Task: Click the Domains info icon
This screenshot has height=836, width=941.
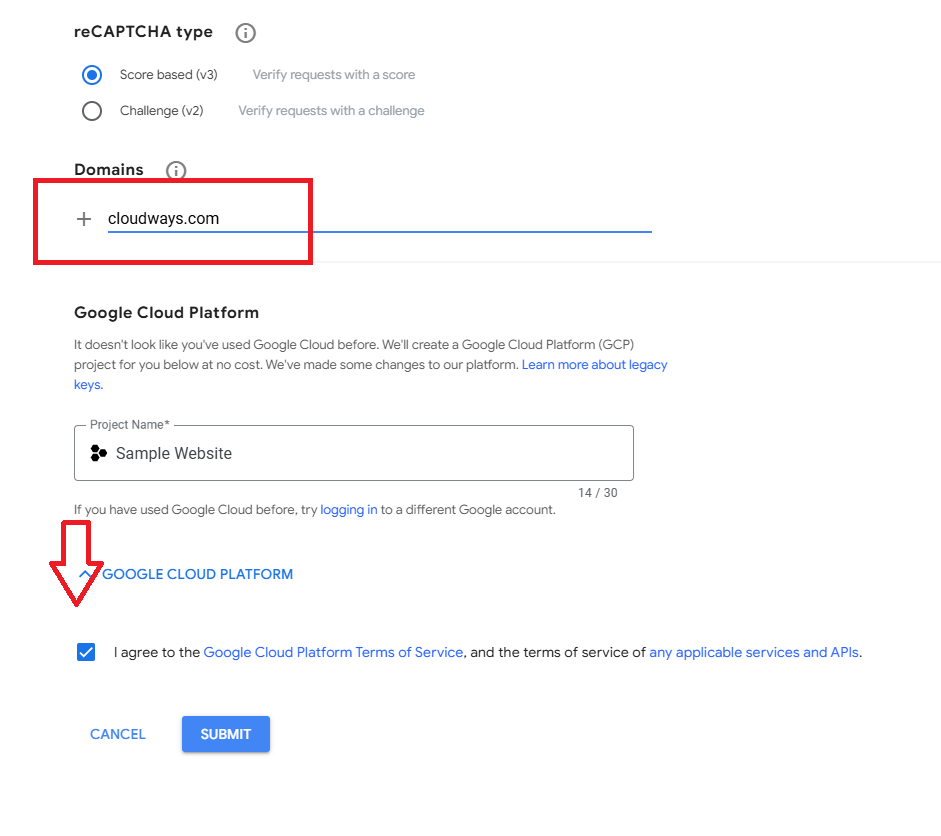Action: point(176,170)
